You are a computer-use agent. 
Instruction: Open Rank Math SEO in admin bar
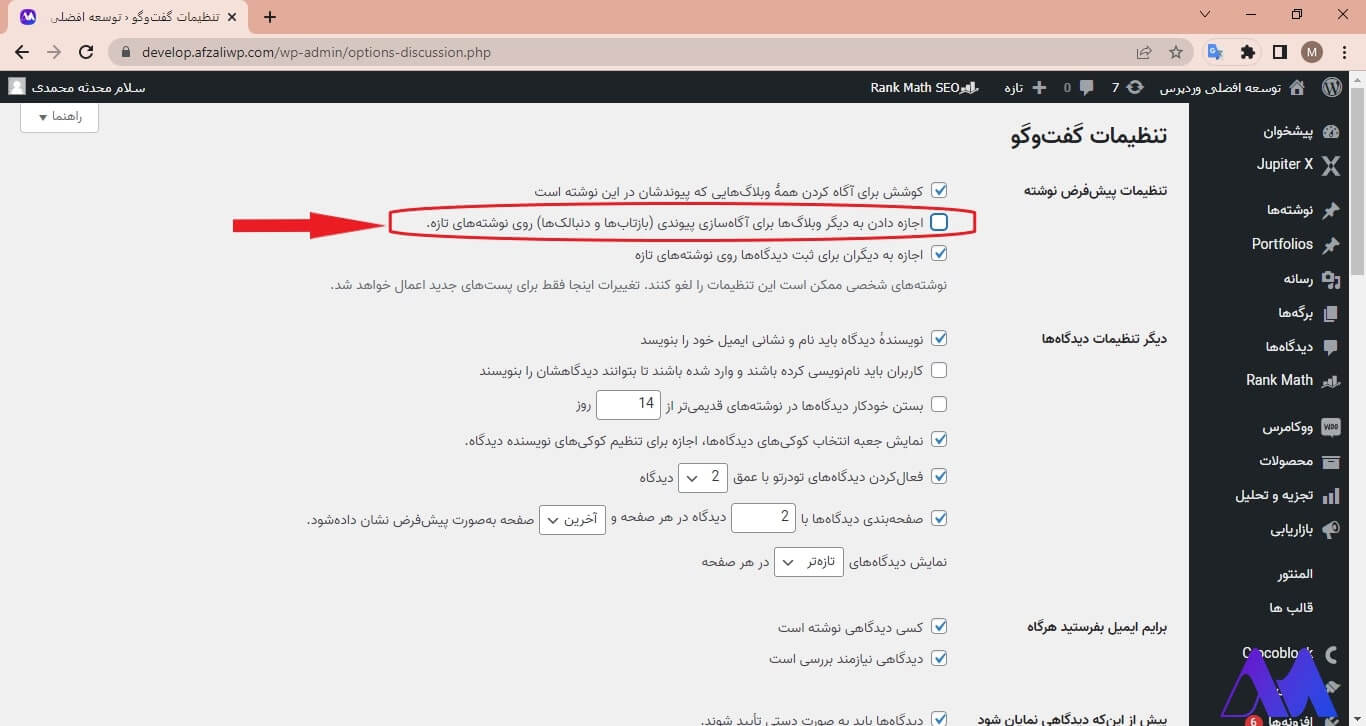point(924,88)
